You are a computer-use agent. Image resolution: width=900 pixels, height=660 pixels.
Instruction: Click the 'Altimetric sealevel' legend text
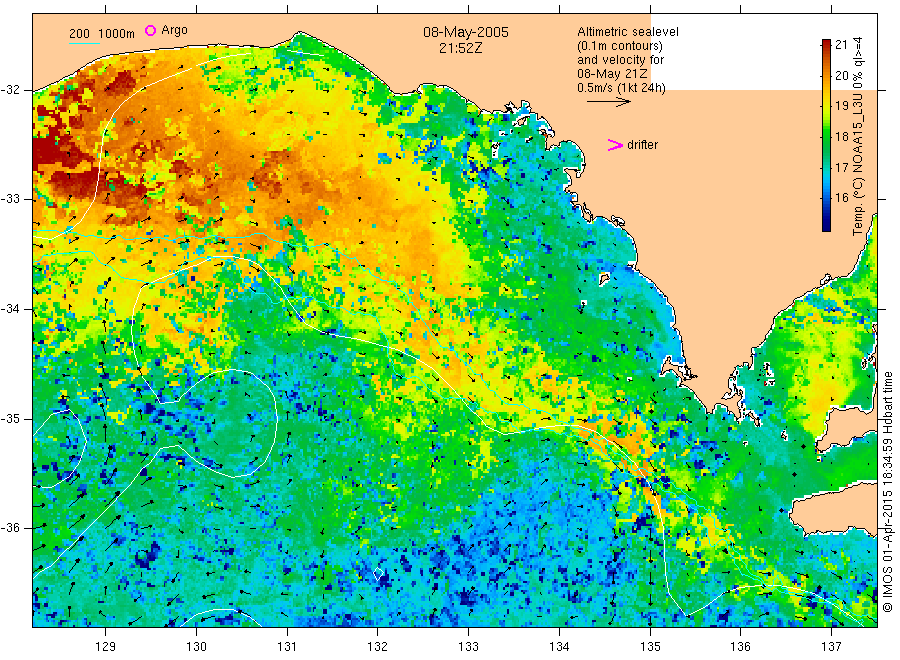click(x=627, y=32)
